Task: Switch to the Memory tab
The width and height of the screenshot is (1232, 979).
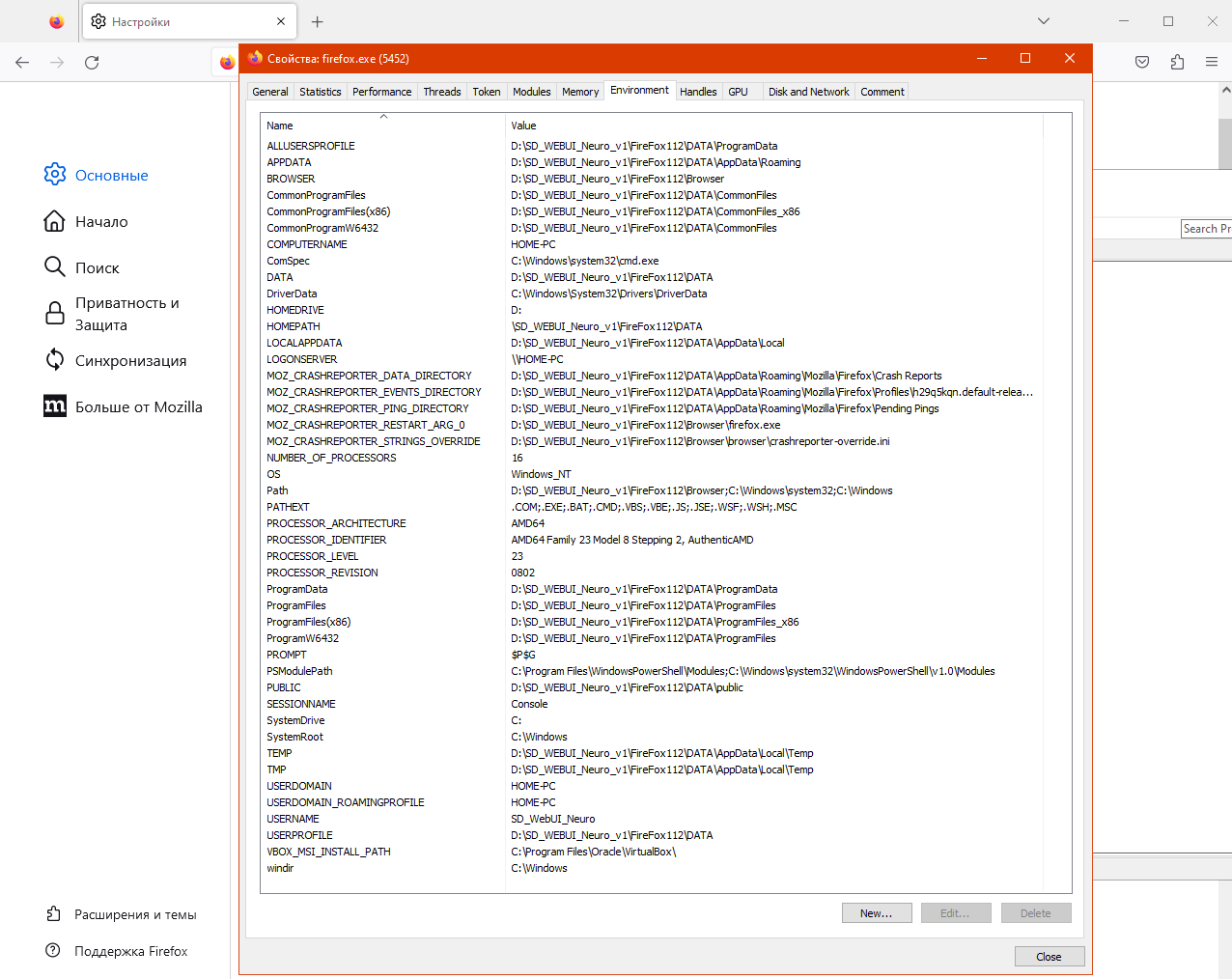Action: coord(580,92)
